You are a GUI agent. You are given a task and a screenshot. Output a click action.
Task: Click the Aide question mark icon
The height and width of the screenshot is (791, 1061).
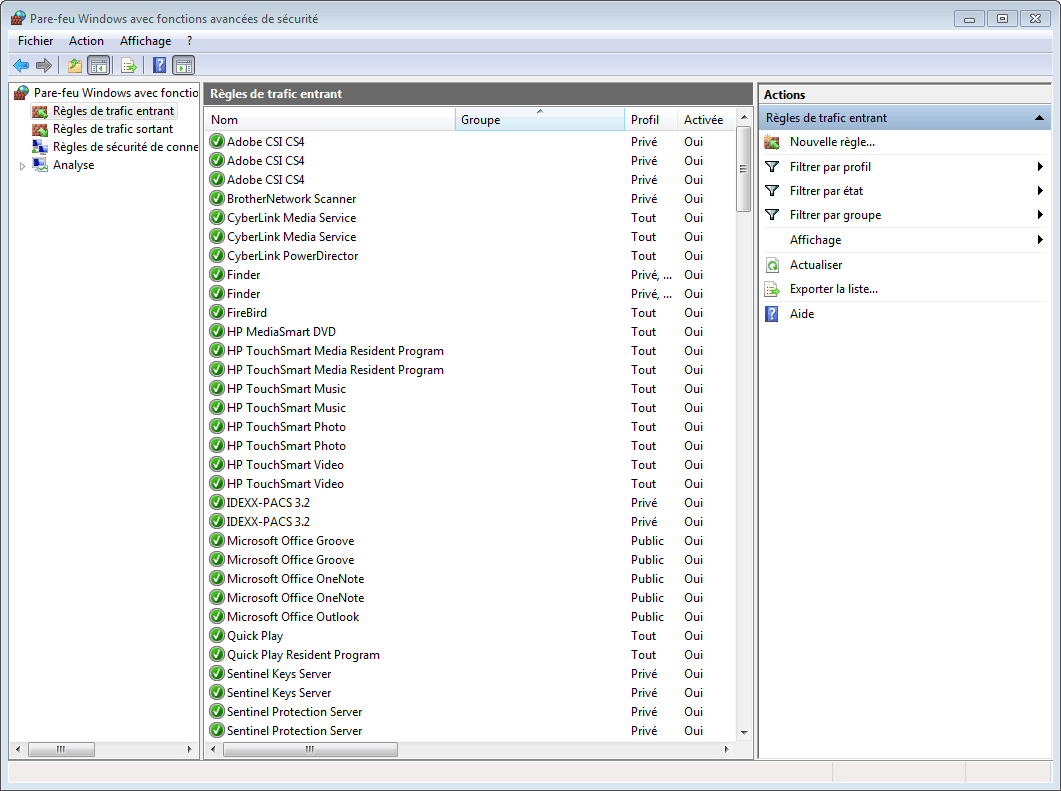[x=772, y=314]
